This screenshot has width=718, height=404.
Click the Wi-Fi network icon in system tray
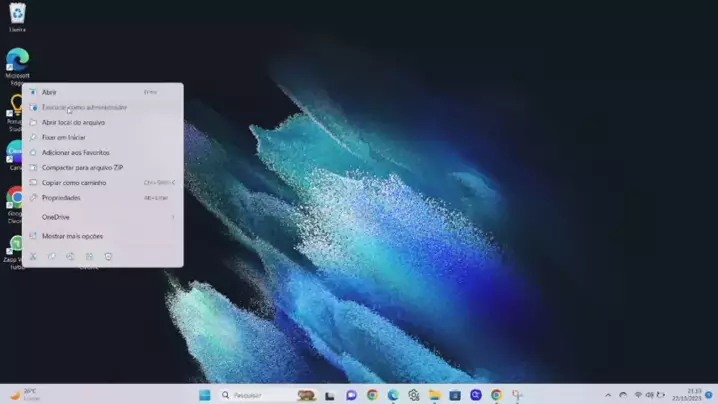pos(638,395)
